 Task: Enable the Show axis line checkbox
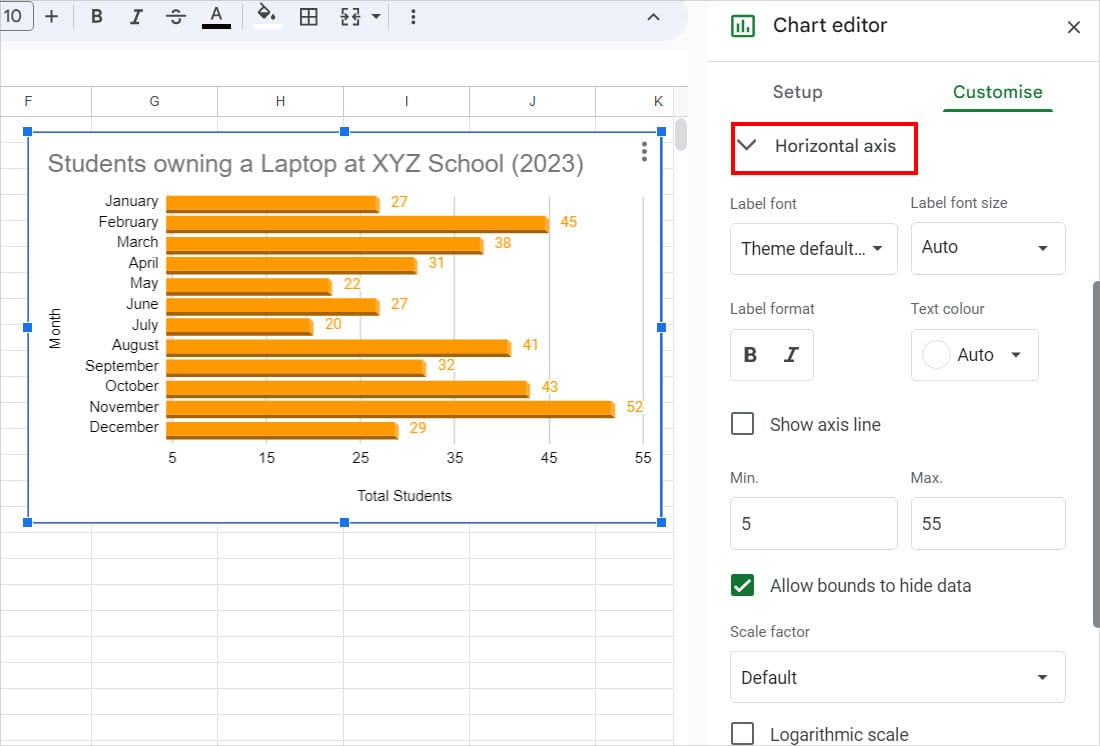click(743, 423)
